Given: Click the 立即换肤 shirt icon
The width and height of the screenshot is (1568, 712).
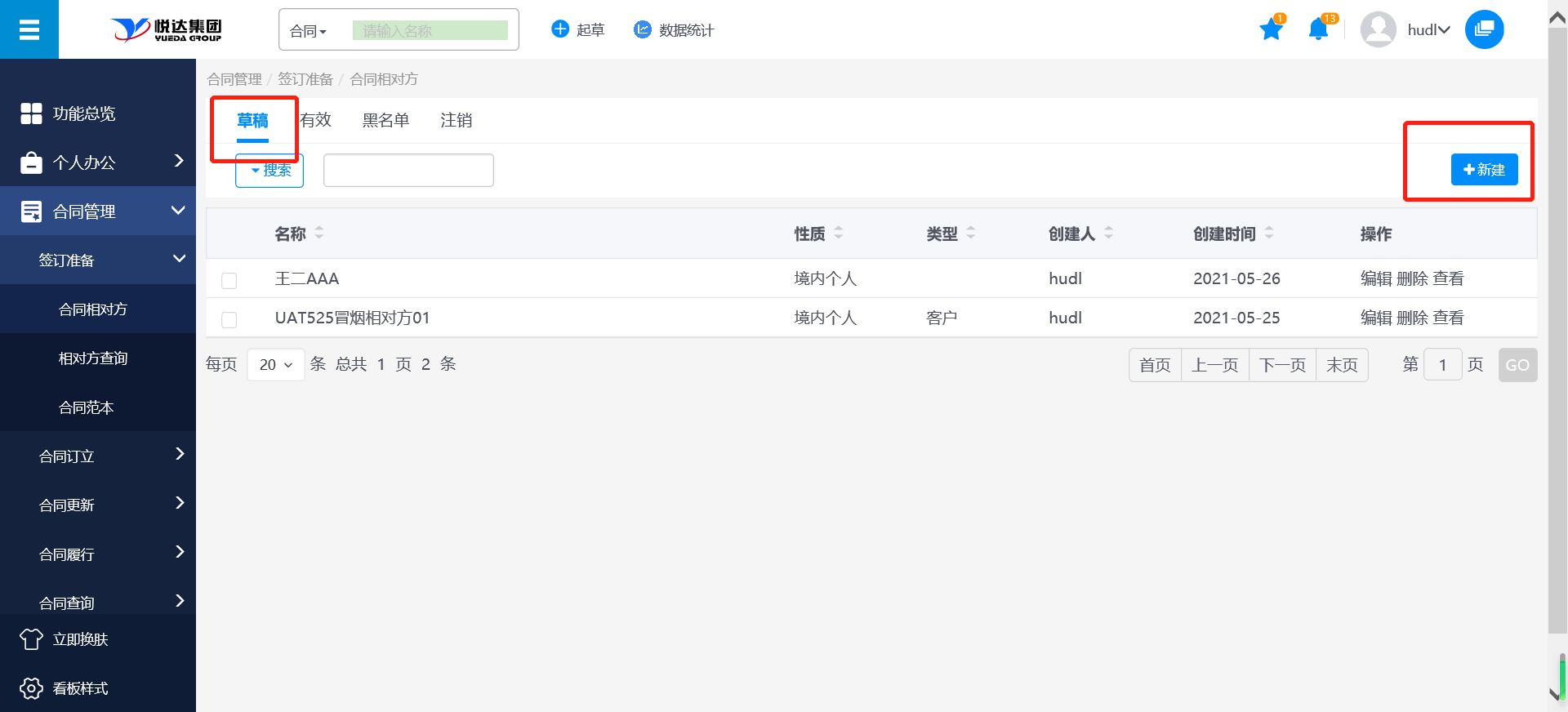Looking at the screenshot, I should (31, 639).
